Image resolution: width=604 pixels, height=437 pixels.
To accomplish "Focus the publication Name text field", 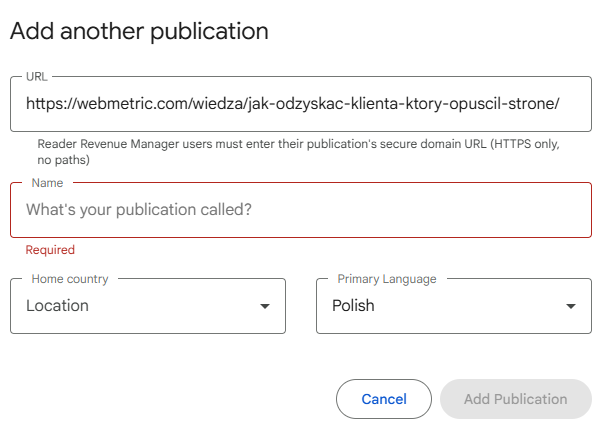I will pos(300,210).
